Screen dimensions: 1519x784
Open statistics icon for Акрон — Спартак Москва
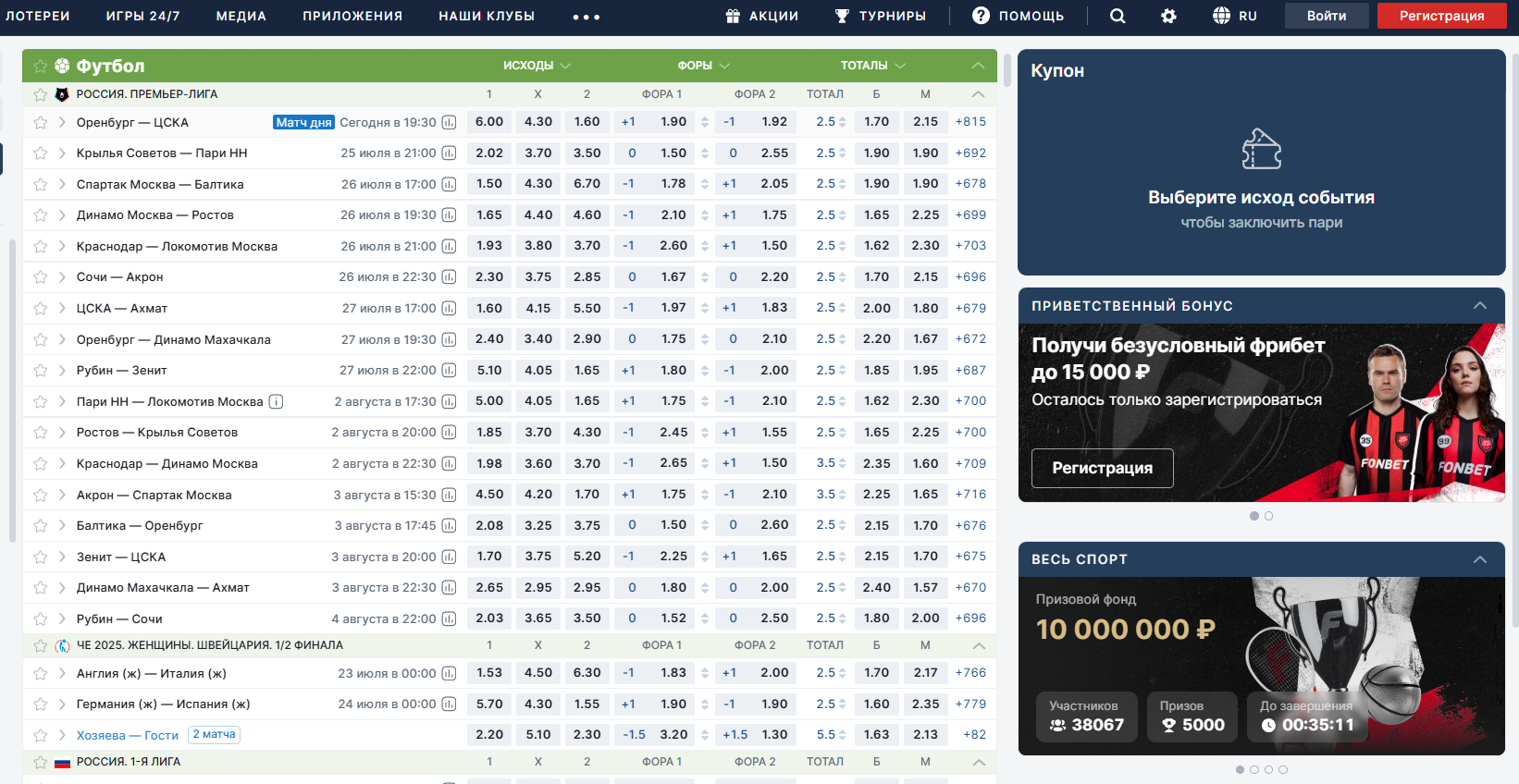coord(449,495)
